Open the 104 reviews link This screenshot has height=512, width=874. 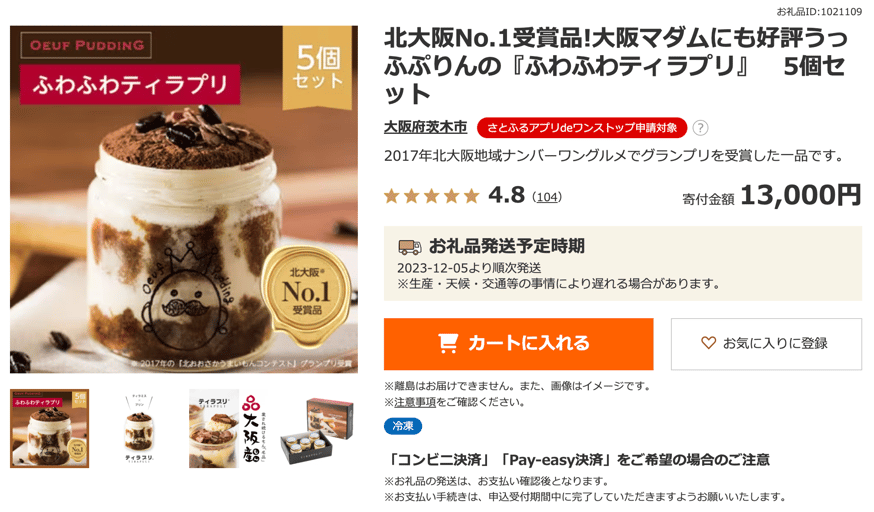(x=547, y=197)
